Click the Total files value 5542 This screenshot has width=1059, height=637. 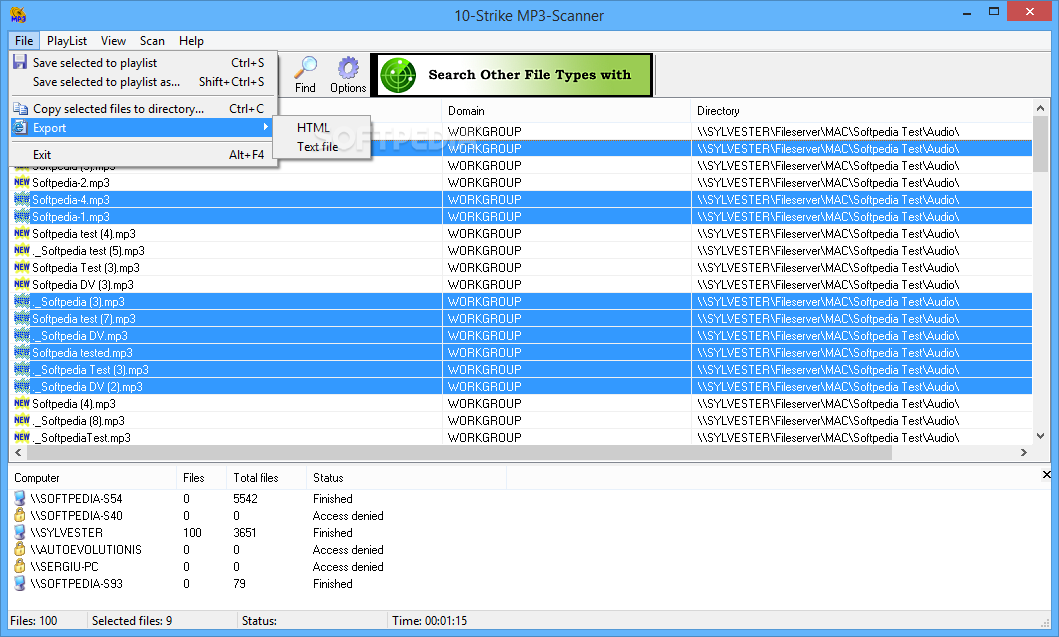point(245,499)
